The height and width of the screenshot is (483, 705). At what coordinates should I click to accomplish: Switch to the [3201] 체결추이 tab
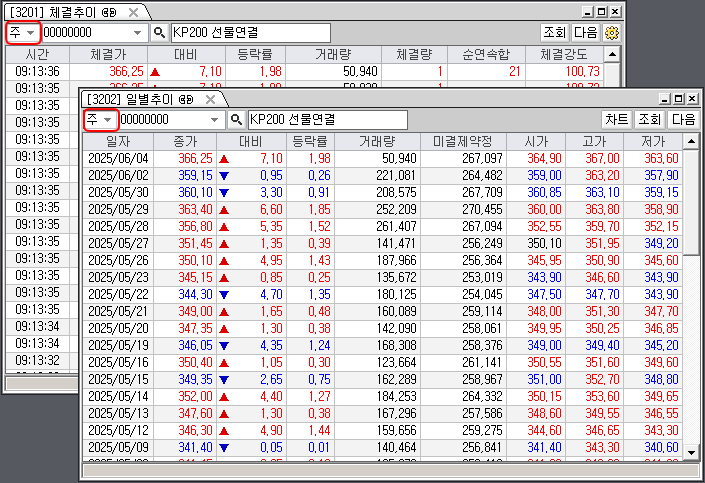60,11
